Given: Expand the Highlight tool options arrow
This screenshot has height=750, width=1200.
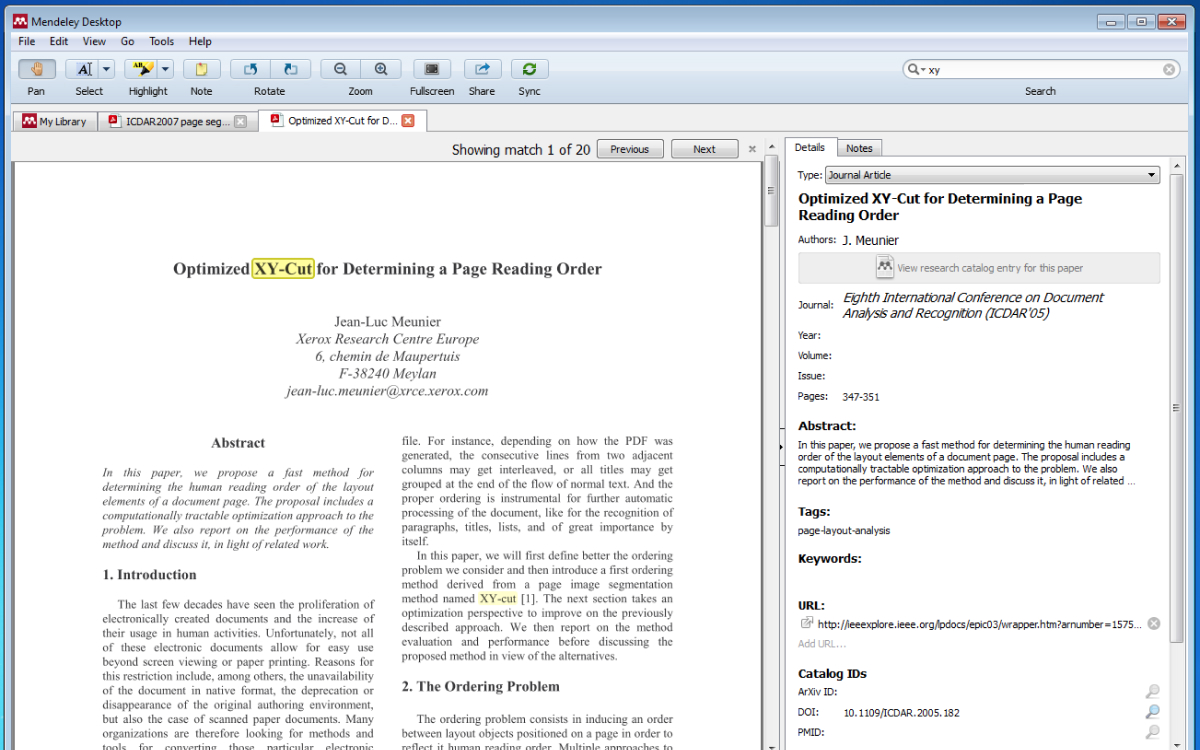Looking at the screenshot, I should tap(166, 69).
